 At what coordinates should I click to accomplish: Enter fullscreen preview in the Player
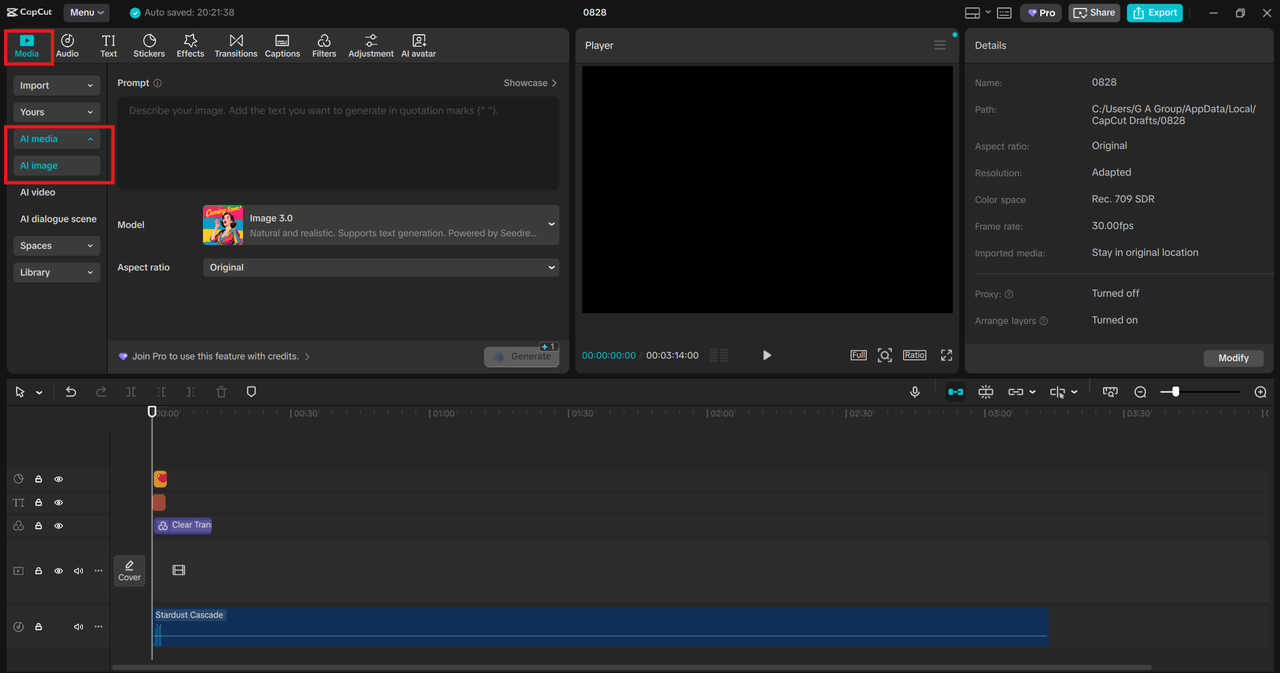tap(946, 355)
